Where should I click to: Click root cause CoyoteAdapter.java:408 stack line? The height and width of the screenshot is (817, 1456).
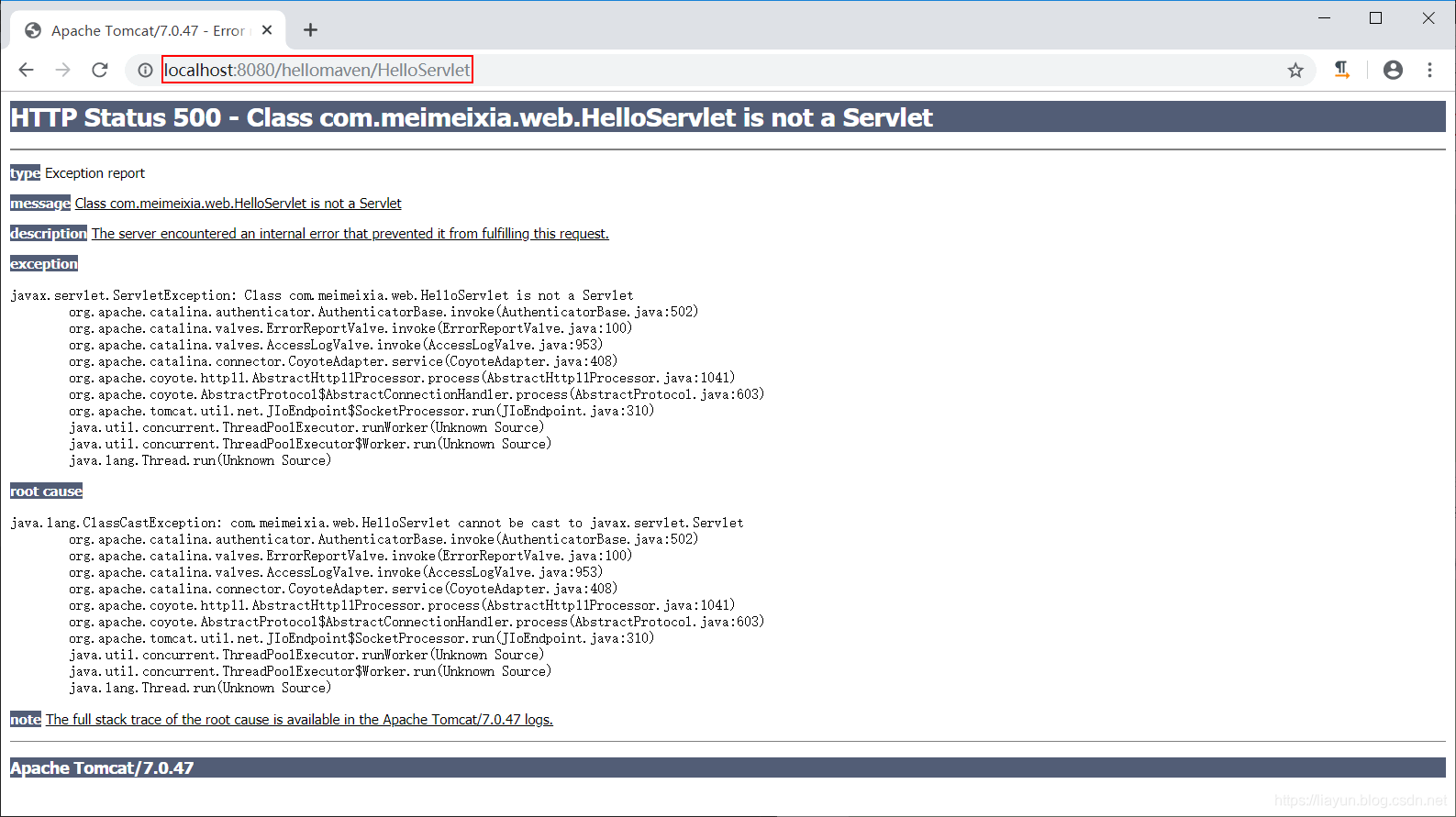(x=343, y=589)
